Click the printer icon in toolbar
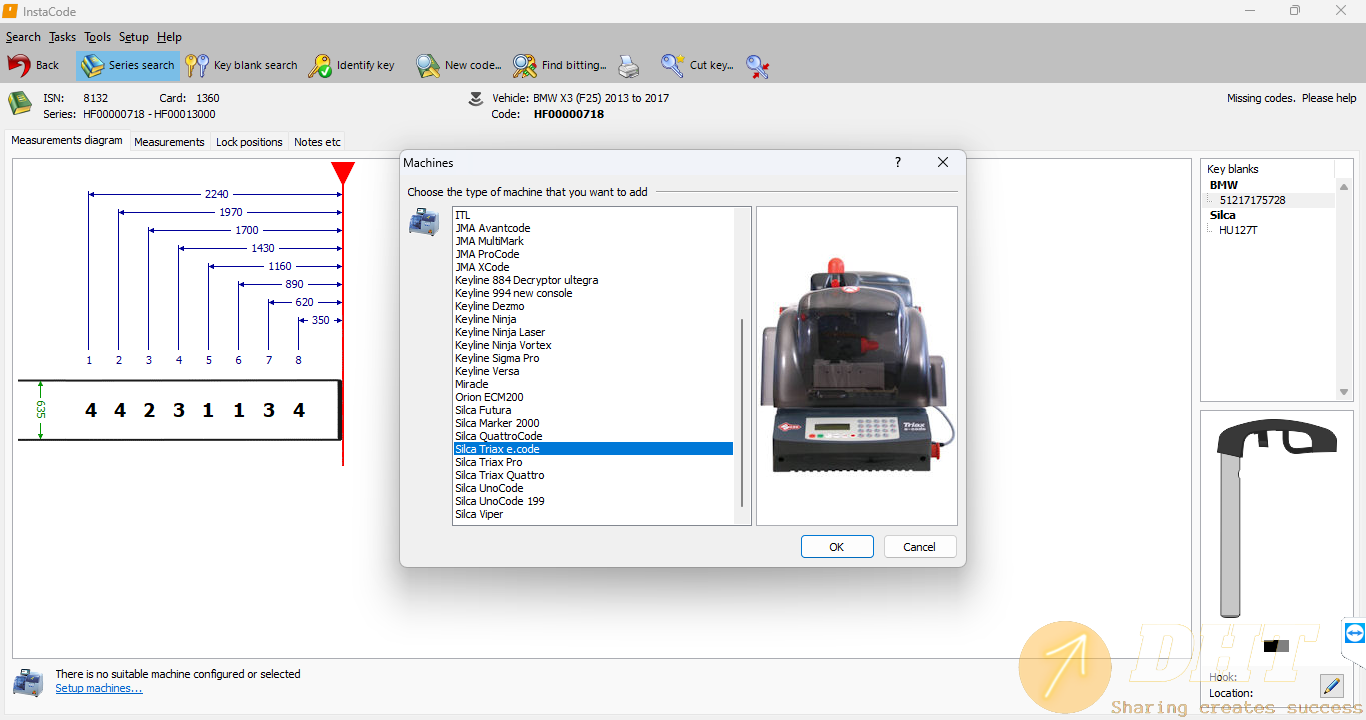This screenshot has height=720, width=1366. (x=628, y=66)
